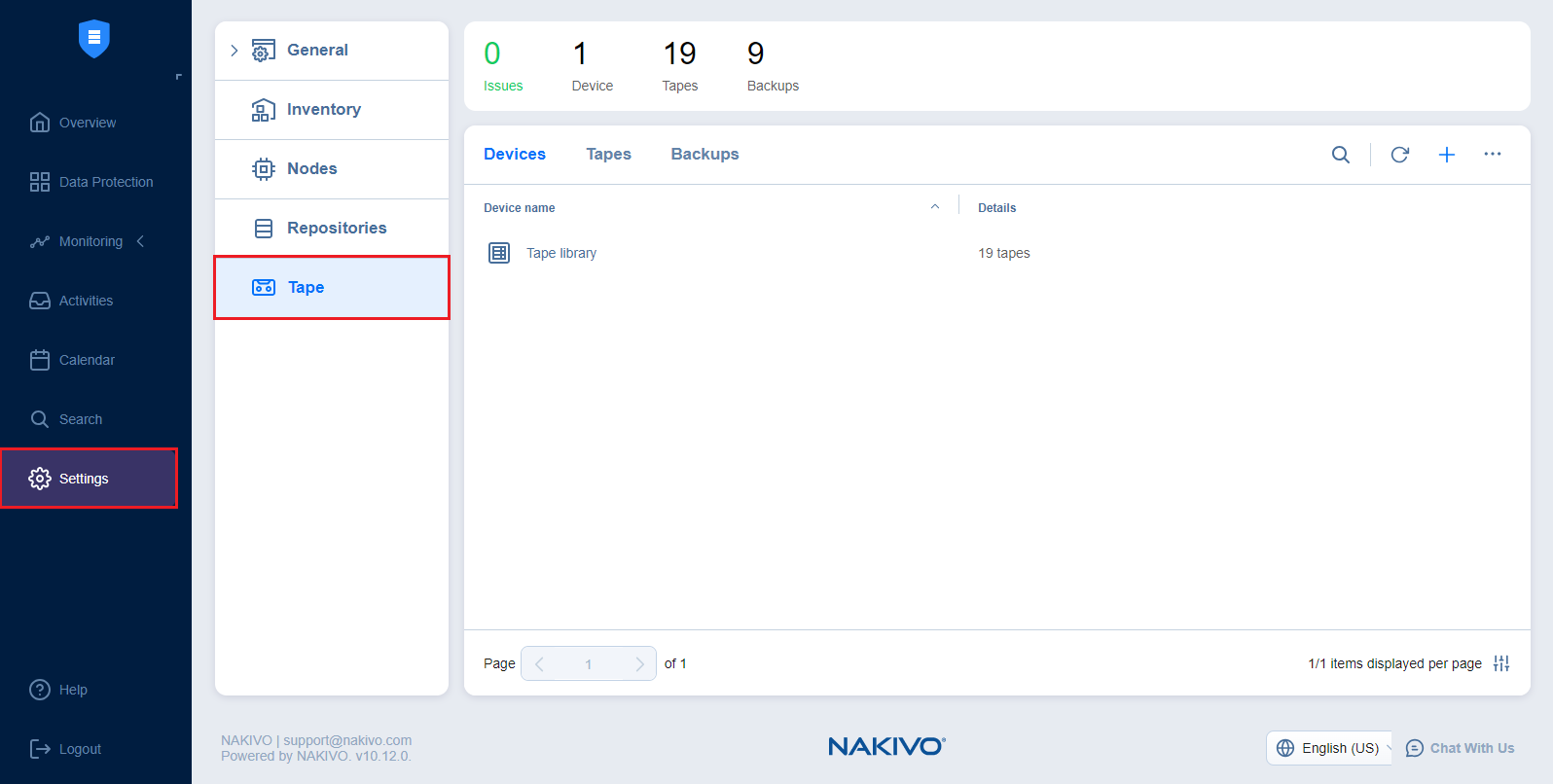Switch to the Tapes tab
This screenshot has width=1553, height=784.
pyautogui.click(x=608, y=155)
